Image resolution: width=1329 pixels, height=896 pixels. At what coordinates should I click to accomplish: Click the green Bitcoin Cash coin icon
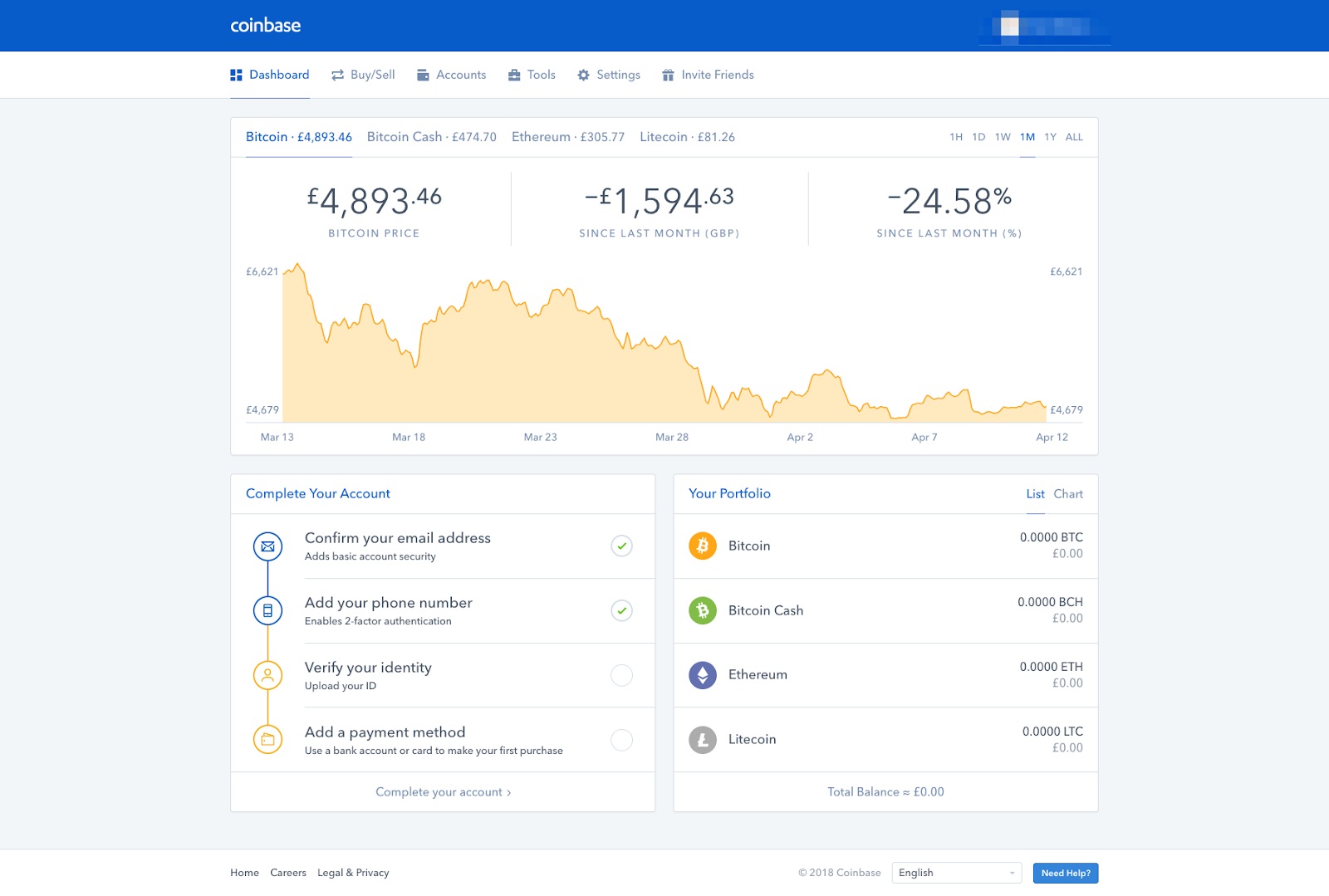click(703, 610)
